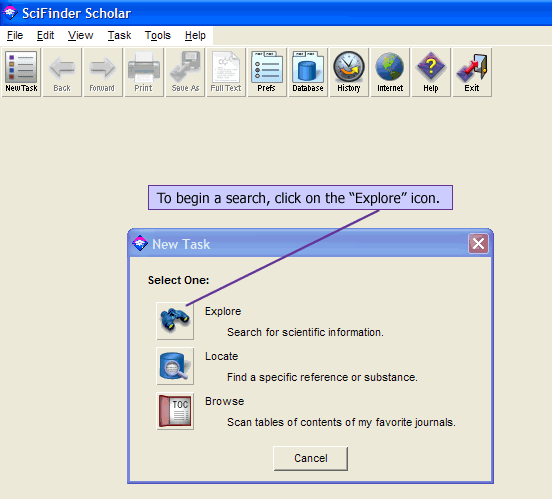Click the Help question mark toolbar icon
The image size is (552, 499).
click(x=431, y=72)
